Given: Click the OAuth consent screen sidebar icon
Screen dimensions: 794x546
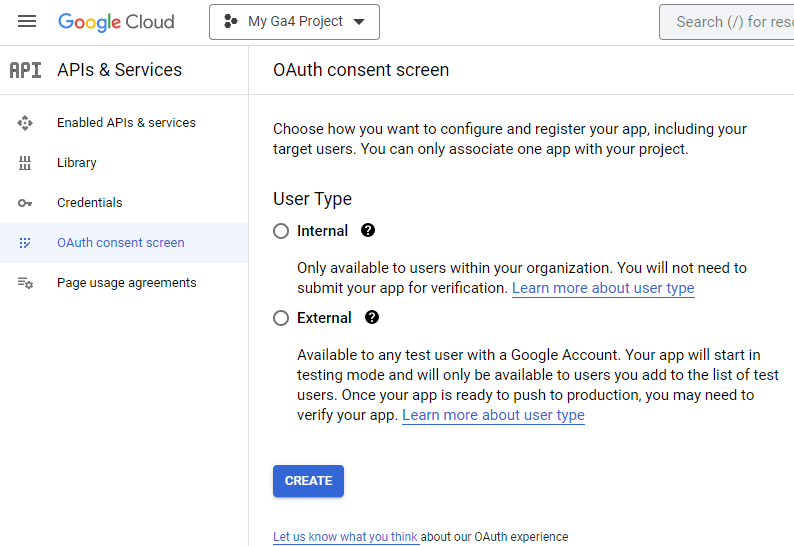Looking at the screenshot, I should point(25,243).
